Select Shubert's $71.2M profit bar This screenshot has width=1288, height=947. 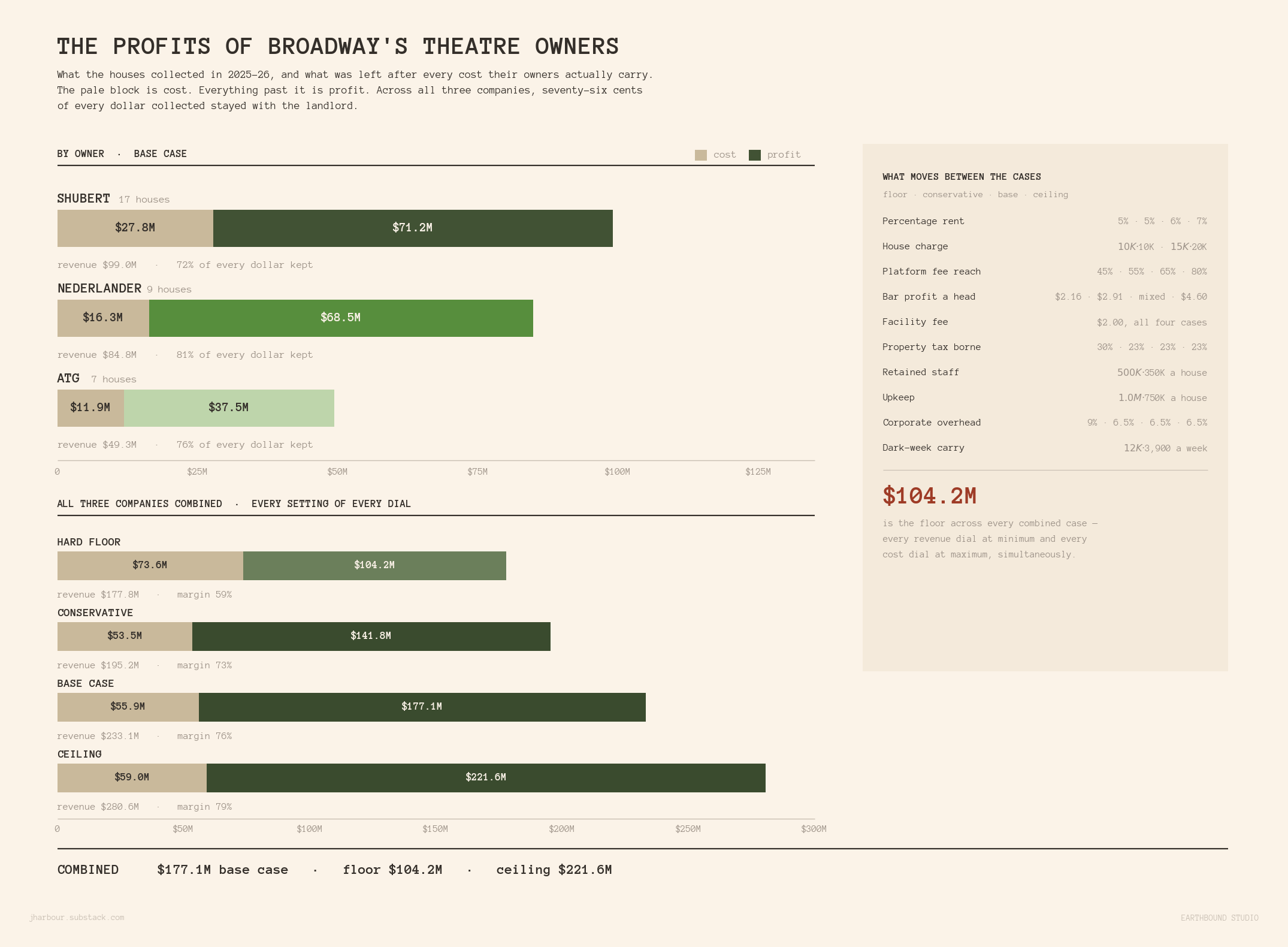(x=413, y=228)
